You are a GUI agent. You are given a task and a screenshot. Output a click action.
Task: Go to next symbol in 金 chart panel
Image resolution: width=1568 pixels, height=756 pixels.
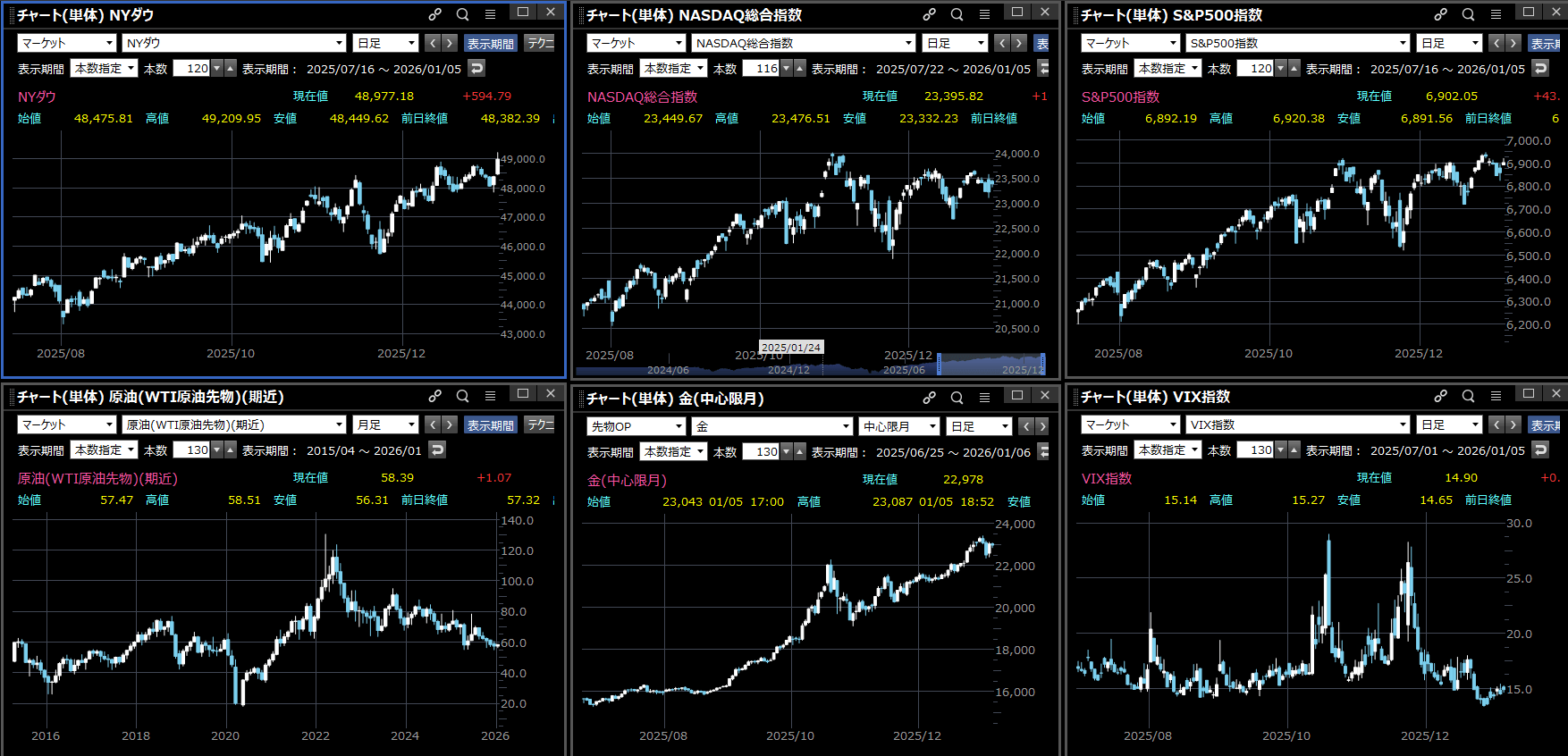(x=1041, y=426)
